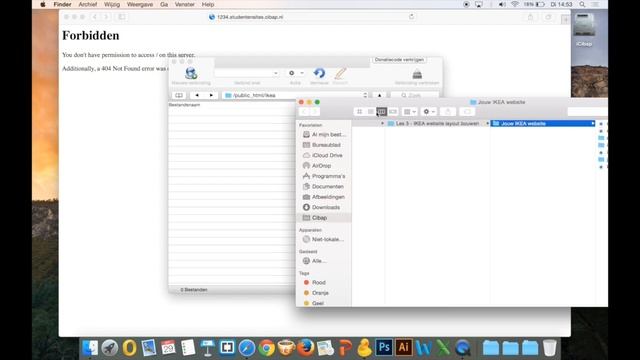This screenshot has height=360, width=640.
Task: Open the Apple menu
Action: point(43,4)
